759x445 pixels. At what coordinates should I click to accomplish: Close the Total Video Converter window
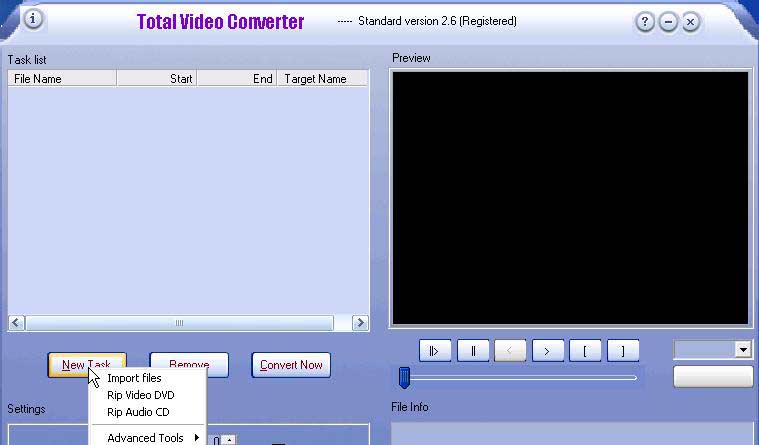[x=691, y=22]
